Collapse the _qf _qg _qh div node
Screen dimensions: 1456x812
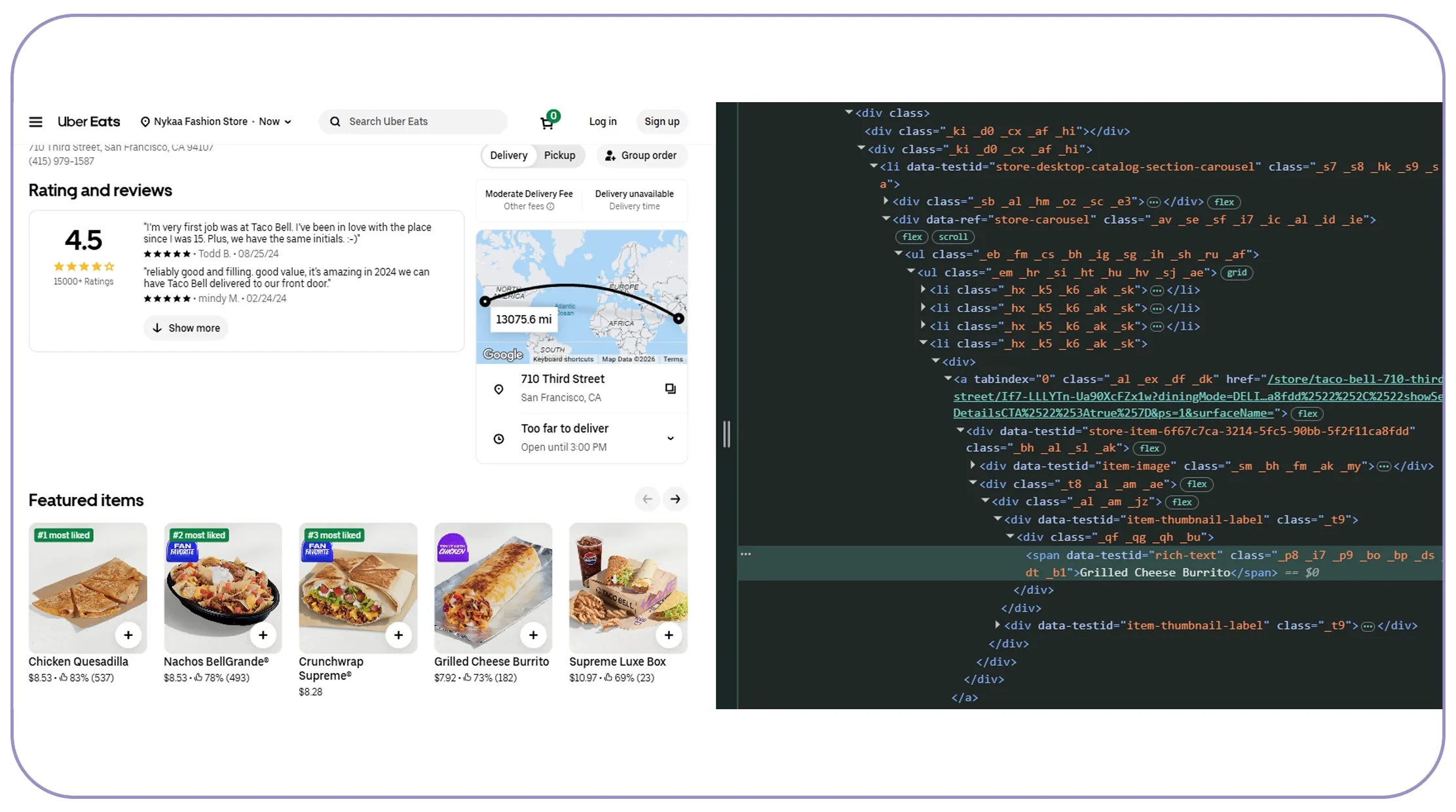click(x=1010, y=536)
